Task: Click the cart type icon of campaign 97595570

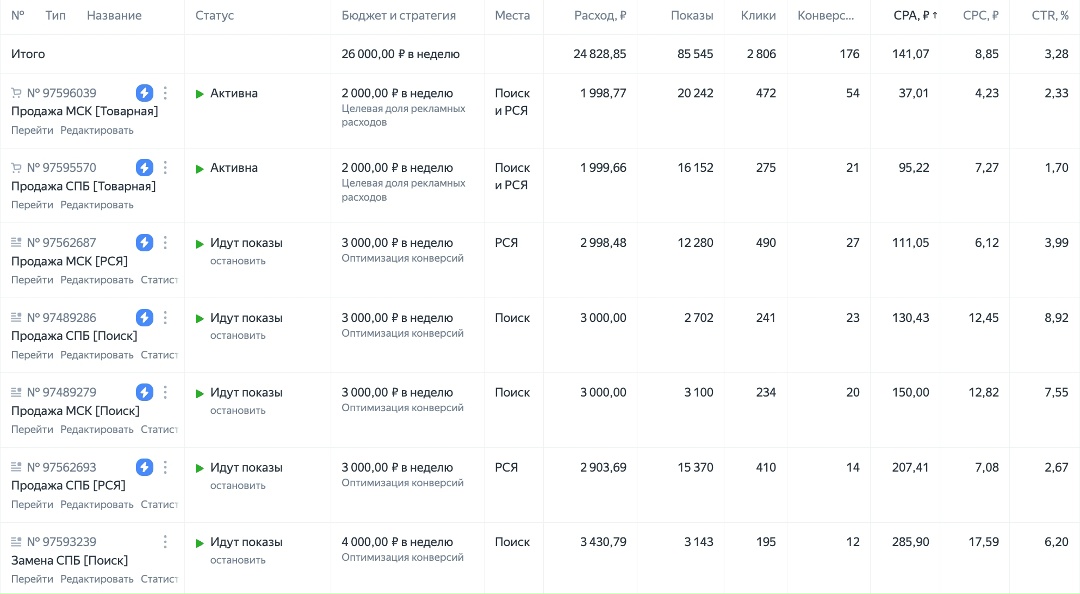Action: click(16, 168)
